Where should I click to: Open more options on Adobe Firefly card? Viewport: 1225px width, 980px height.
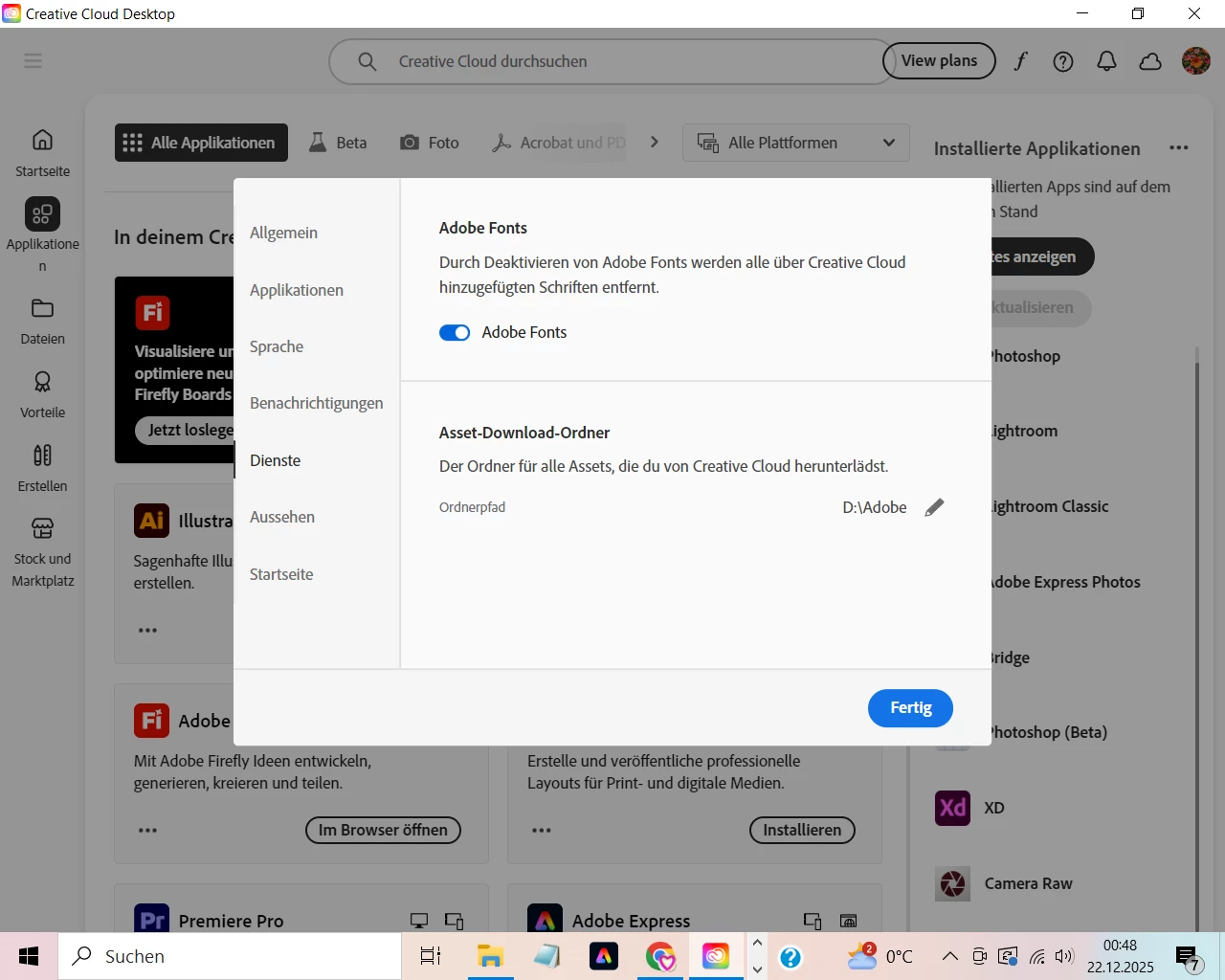147,830
